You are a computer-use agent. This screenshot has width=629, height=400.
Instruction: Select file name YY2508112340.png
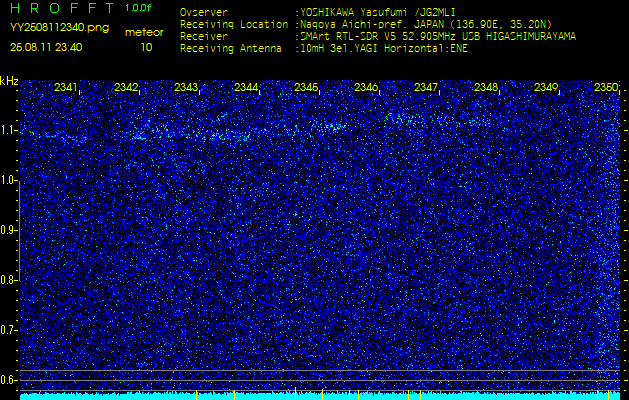[59, 28]
